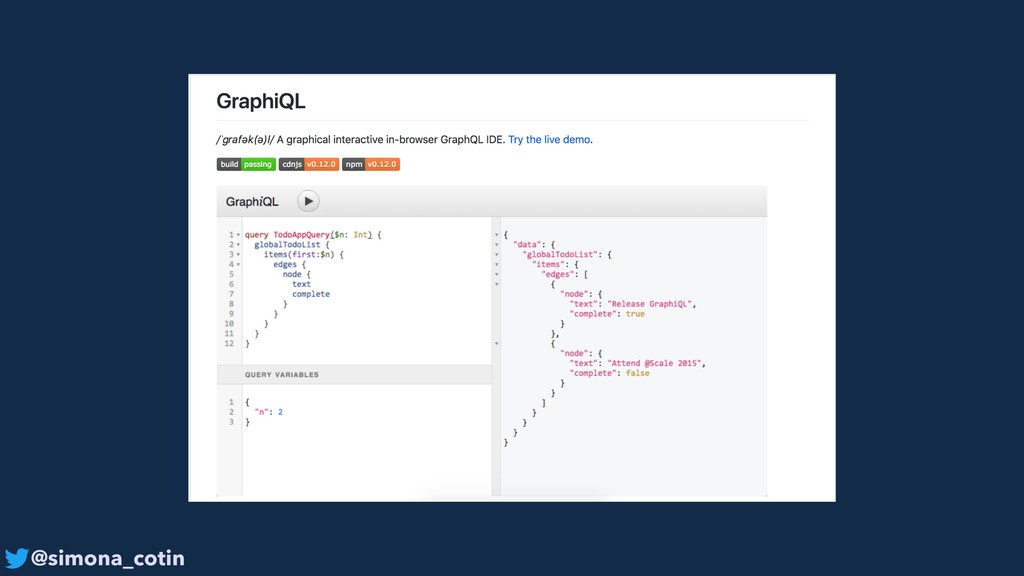Collapse the result fold arrow beside "edges"

[496, 274]
